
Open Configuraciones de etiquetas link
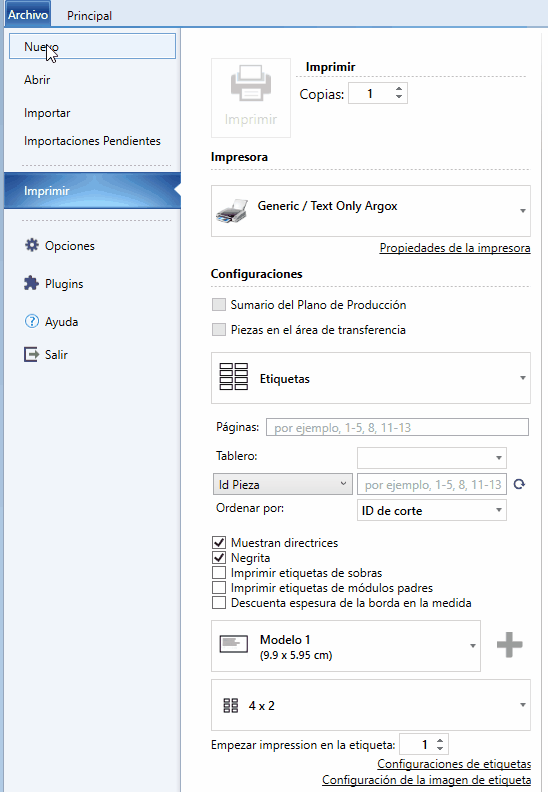454,764
